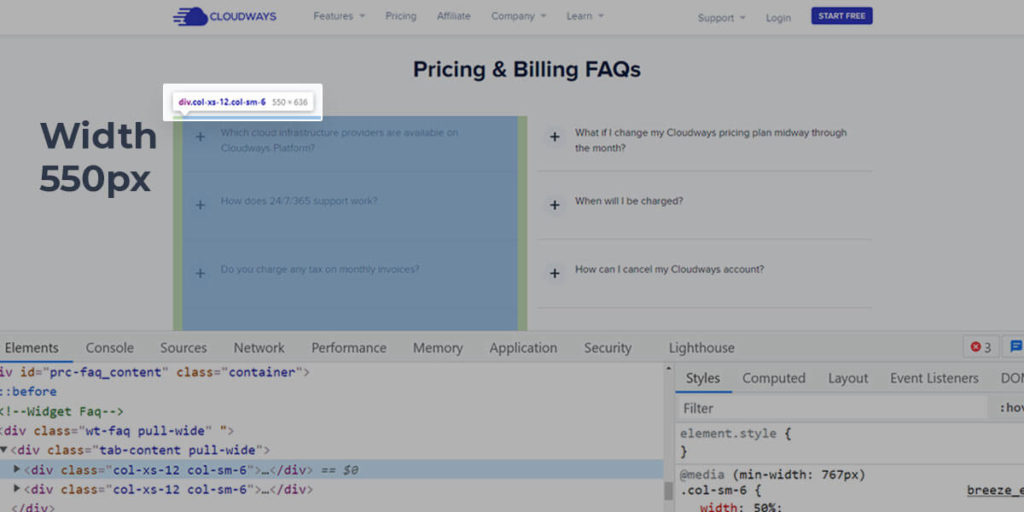
Task: Open the Lighthouse tab
Action: tap(701, 348)
